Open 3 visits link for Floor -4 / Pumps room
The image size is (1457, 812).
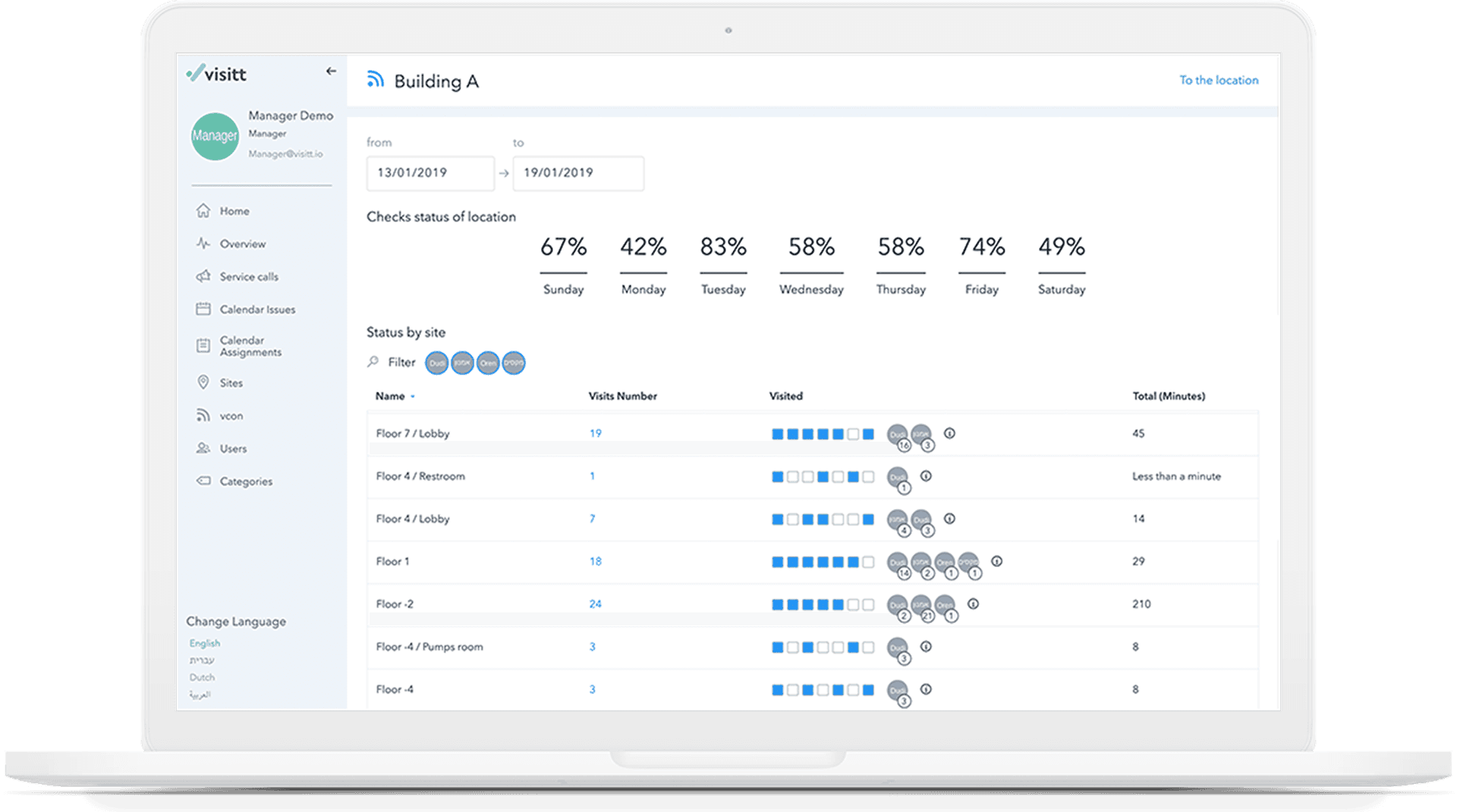pyautogui.click(x=592, y=647)
